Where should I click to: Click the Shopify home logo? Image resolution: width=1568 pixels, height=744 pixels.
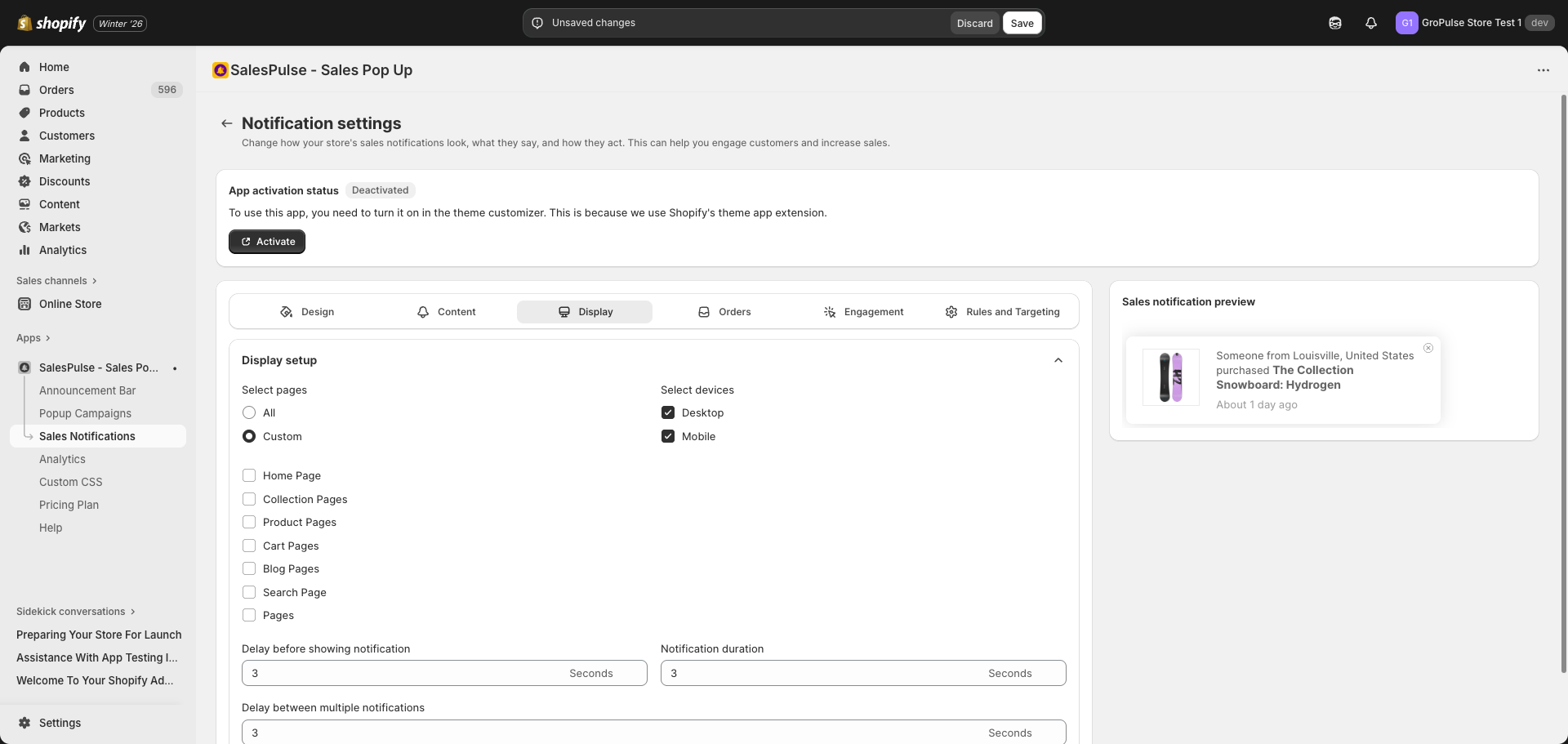click(x=51, y=23)
